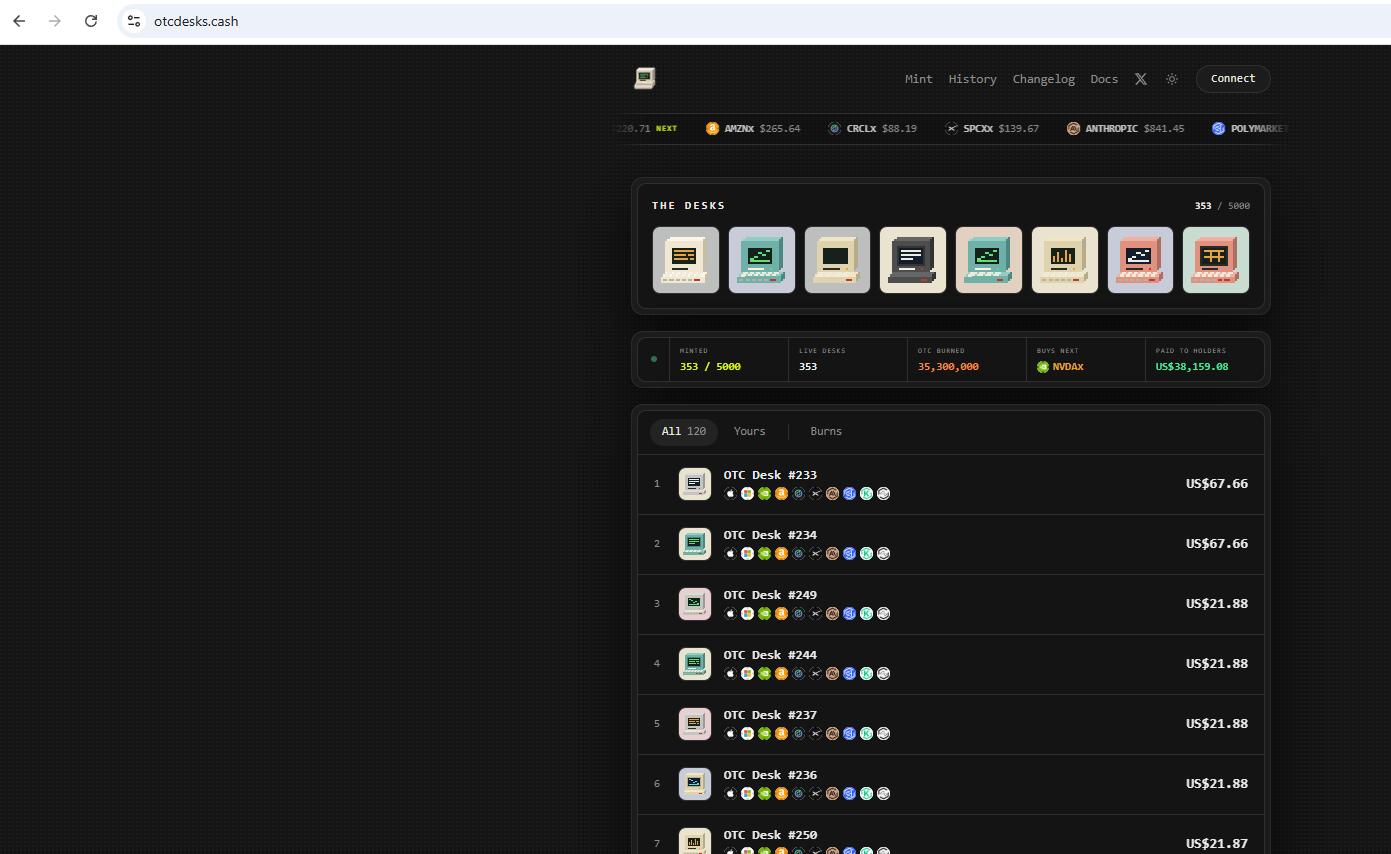Go to the History page
Viewport: 1391px width, 854px height.
coord(973,79)
